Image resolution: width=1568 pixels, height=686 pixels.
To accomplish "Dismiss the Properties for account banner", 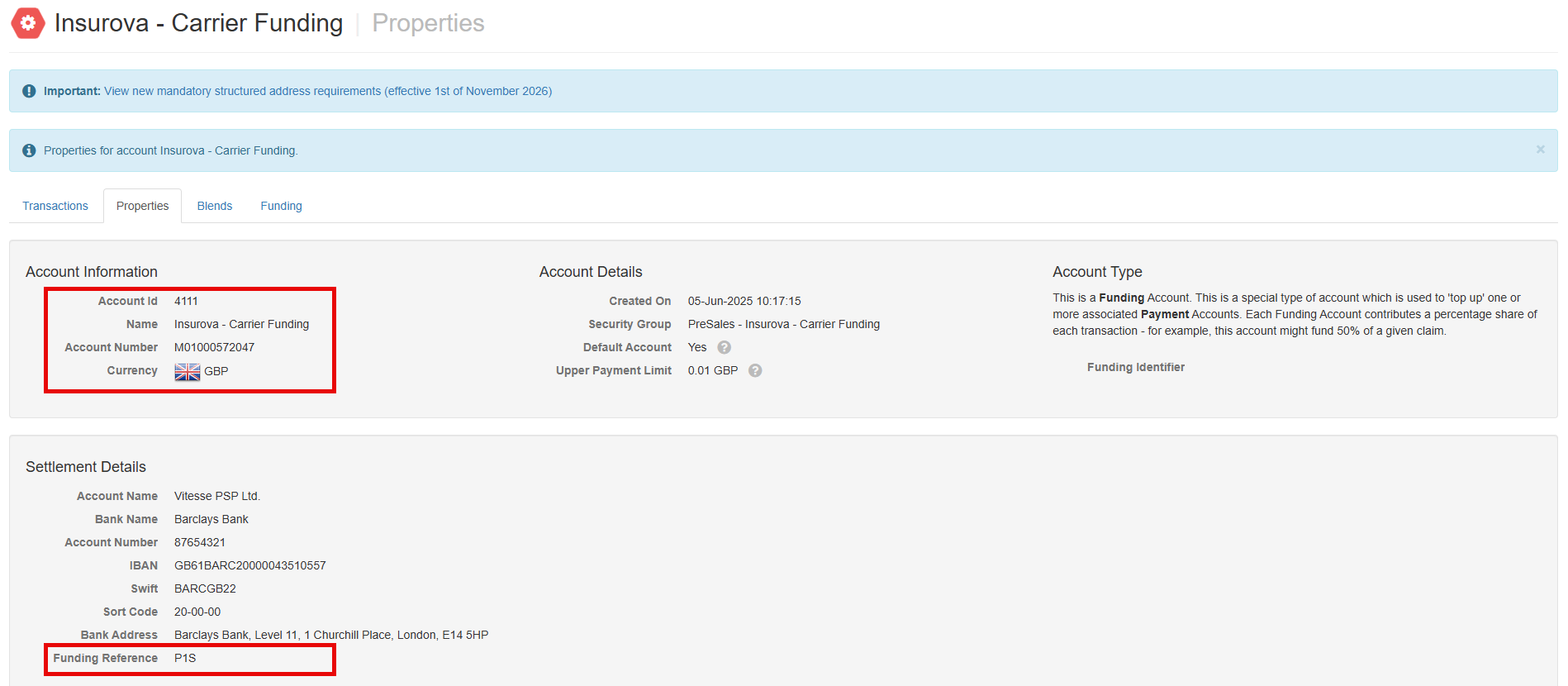I will coord(1540,150).
